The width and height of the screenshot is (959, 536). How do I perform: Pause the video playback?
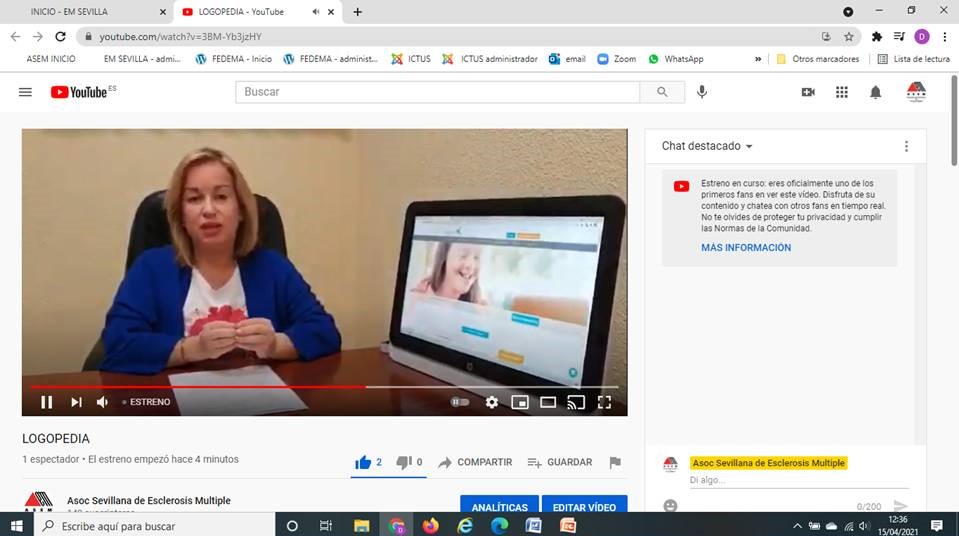46,402
